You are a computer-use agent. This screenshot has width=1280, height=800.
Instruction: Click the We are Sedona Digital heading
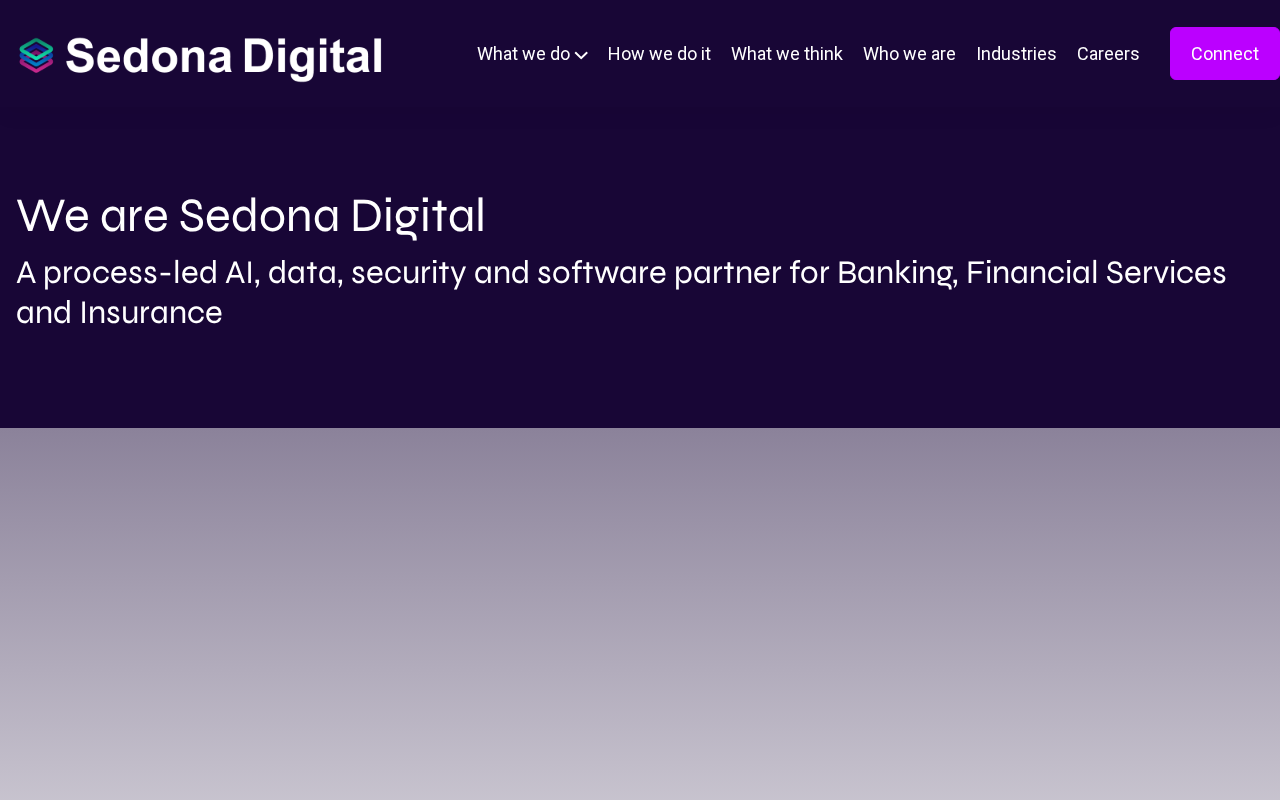[x=251, y=216]
